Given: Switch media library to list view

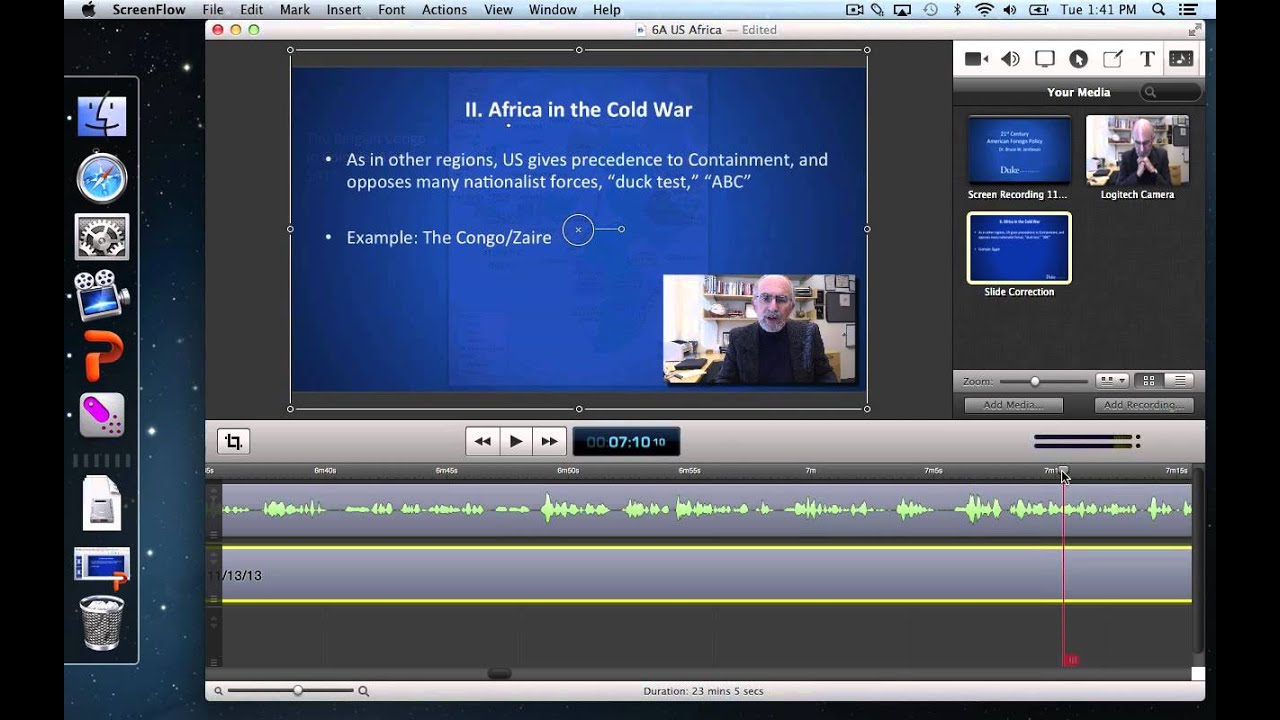Looking at the screenshot, I should (x=1180, y=381).
